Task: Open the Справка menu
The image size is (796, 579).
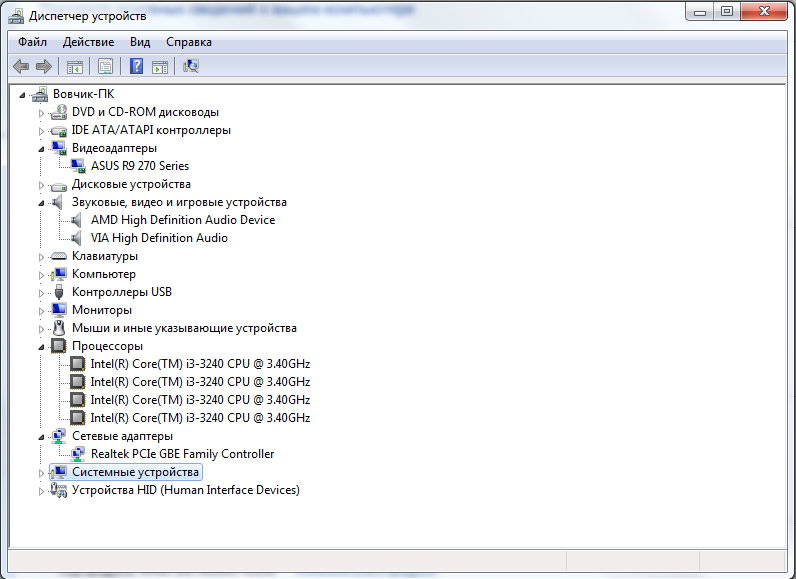Action: pos(189,42)
